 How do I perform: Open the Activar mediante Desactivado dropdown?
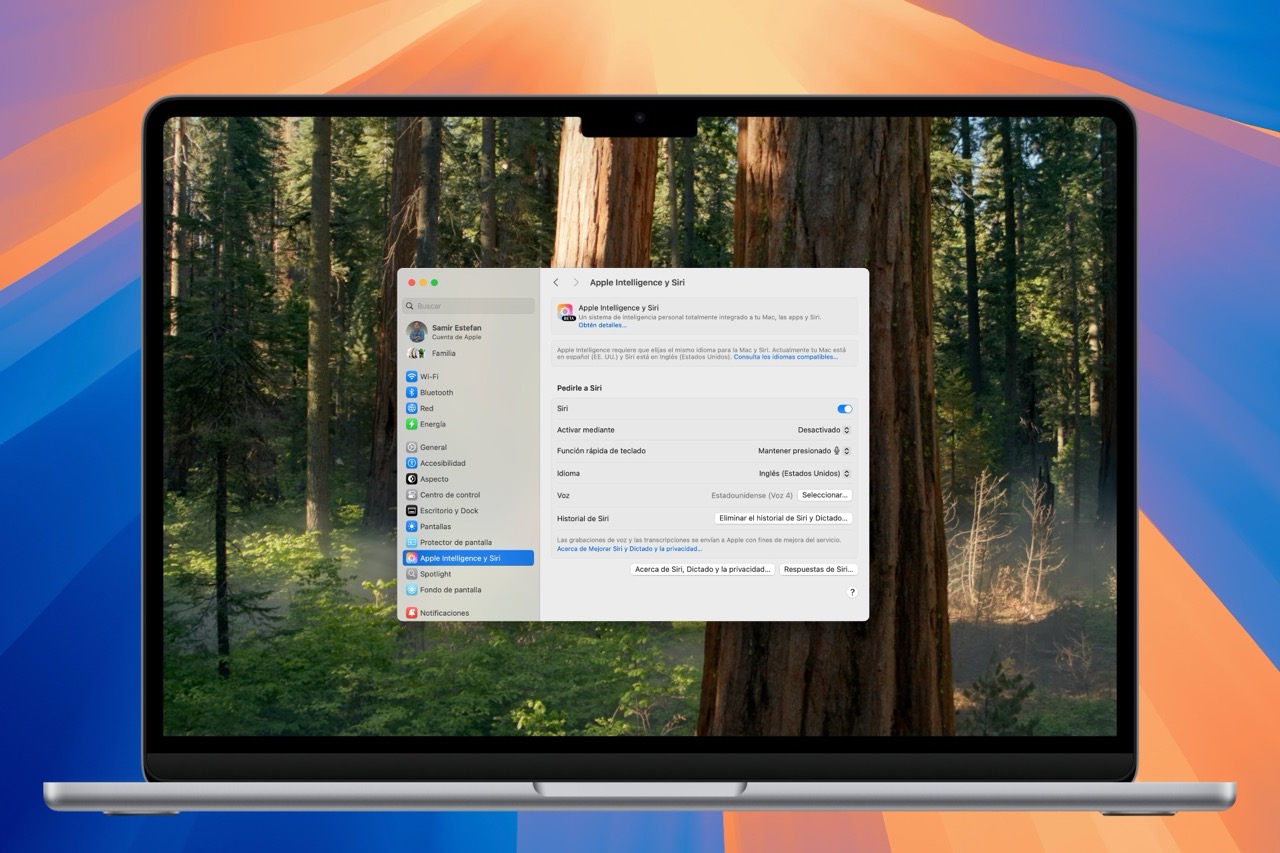pyautogui.click(x=824, y=430)
